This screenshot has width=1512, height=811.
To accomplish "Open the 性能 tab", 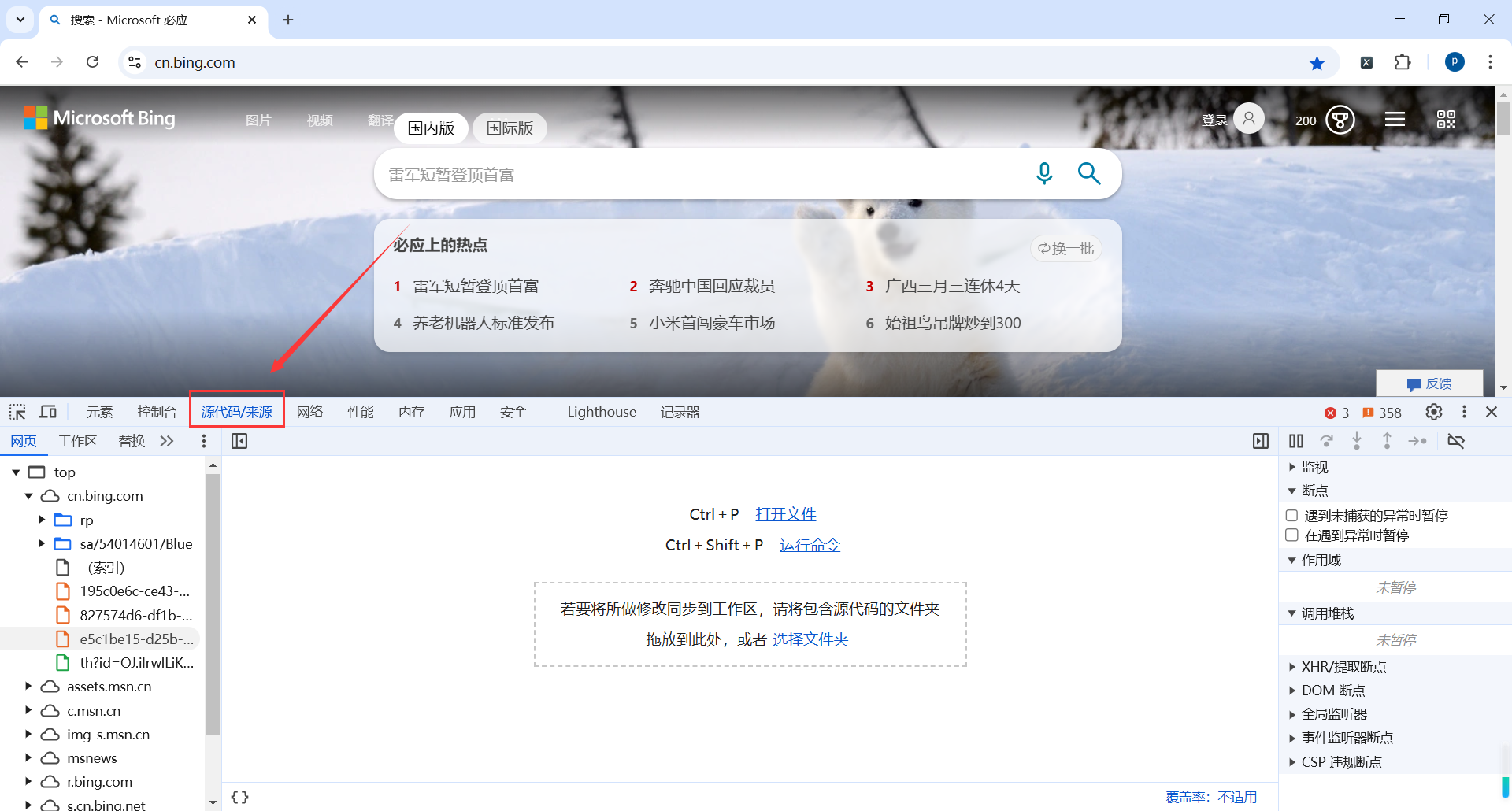I will click(x=361, y=412).
